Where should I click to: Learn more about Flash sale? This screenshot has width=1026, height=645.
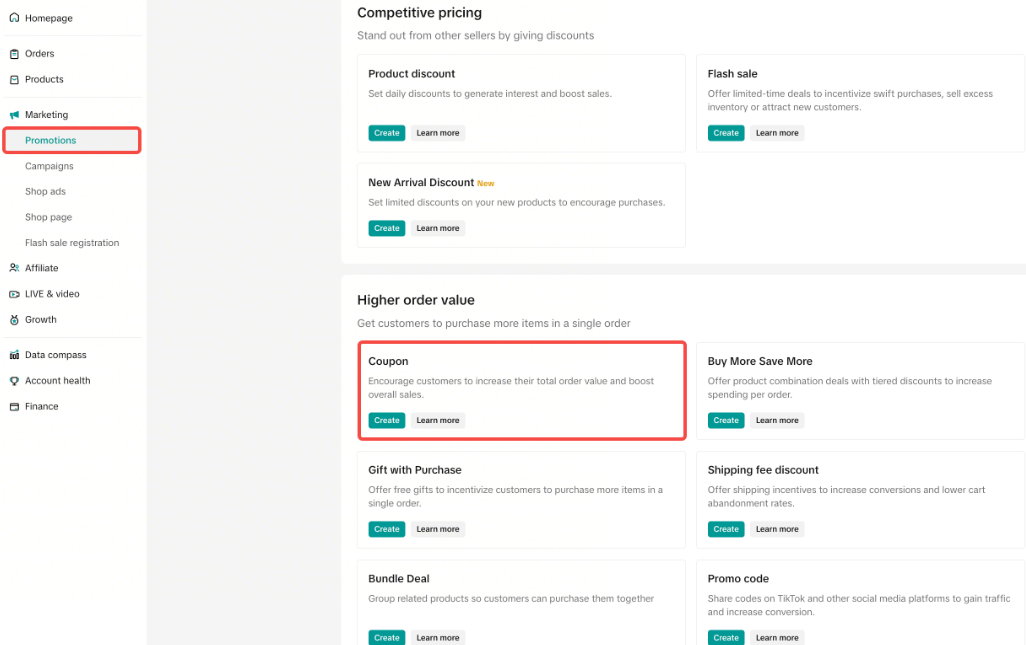(777, 133)
